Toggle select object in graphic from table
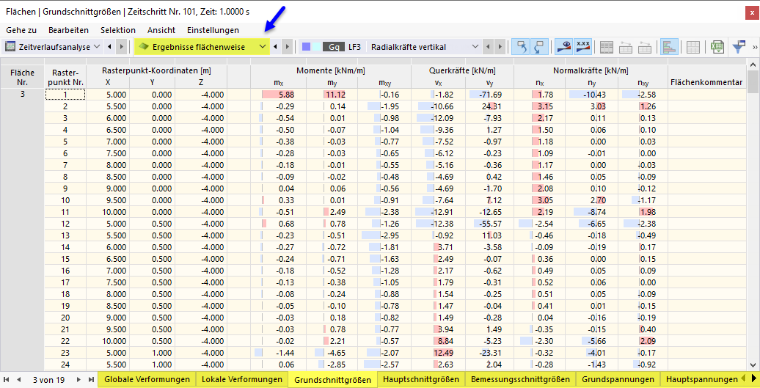This screenshot has width=760, height=388. (522, 47)
